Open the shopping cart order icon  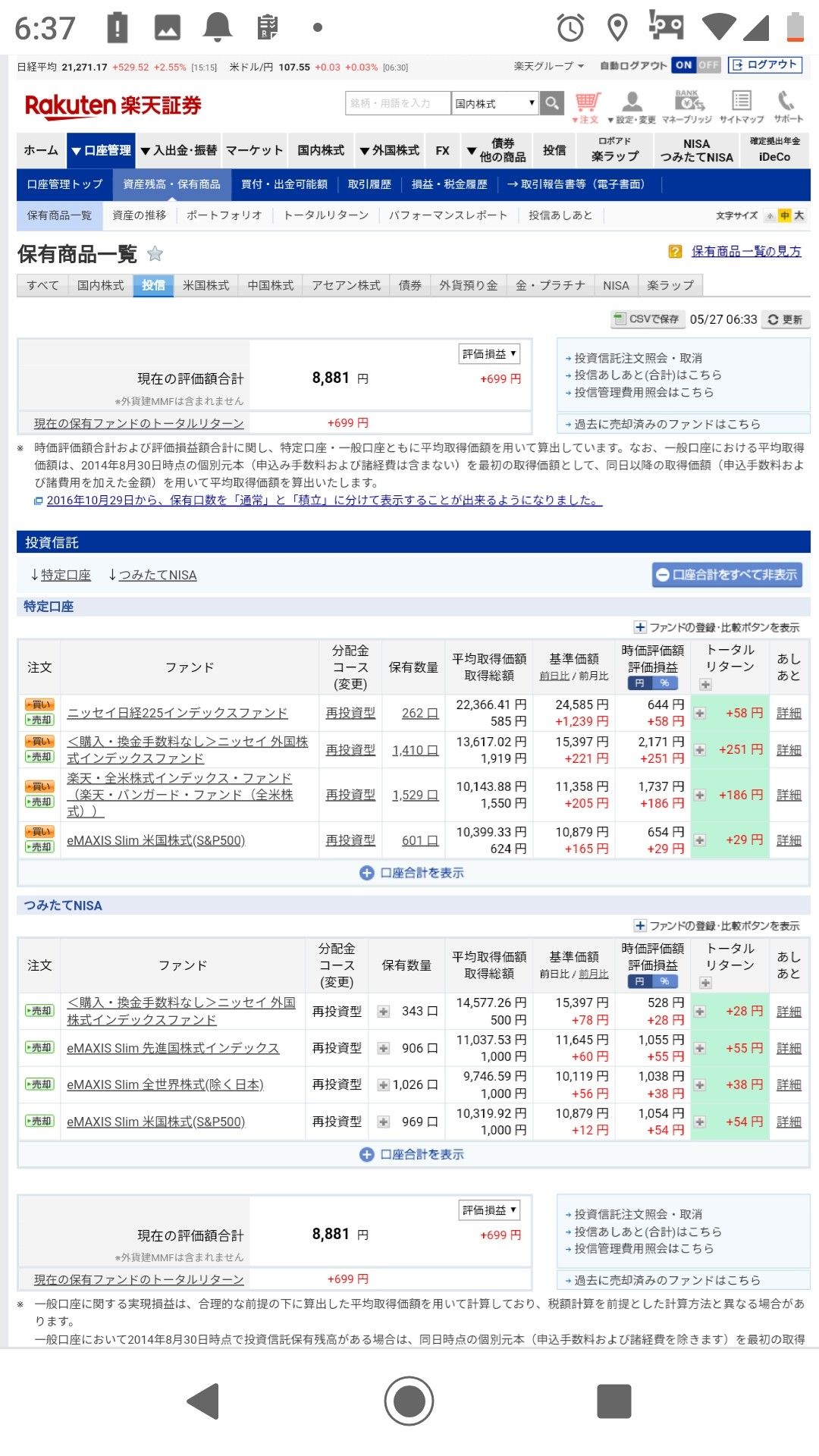pyautogui.click(x=587, y=108)
